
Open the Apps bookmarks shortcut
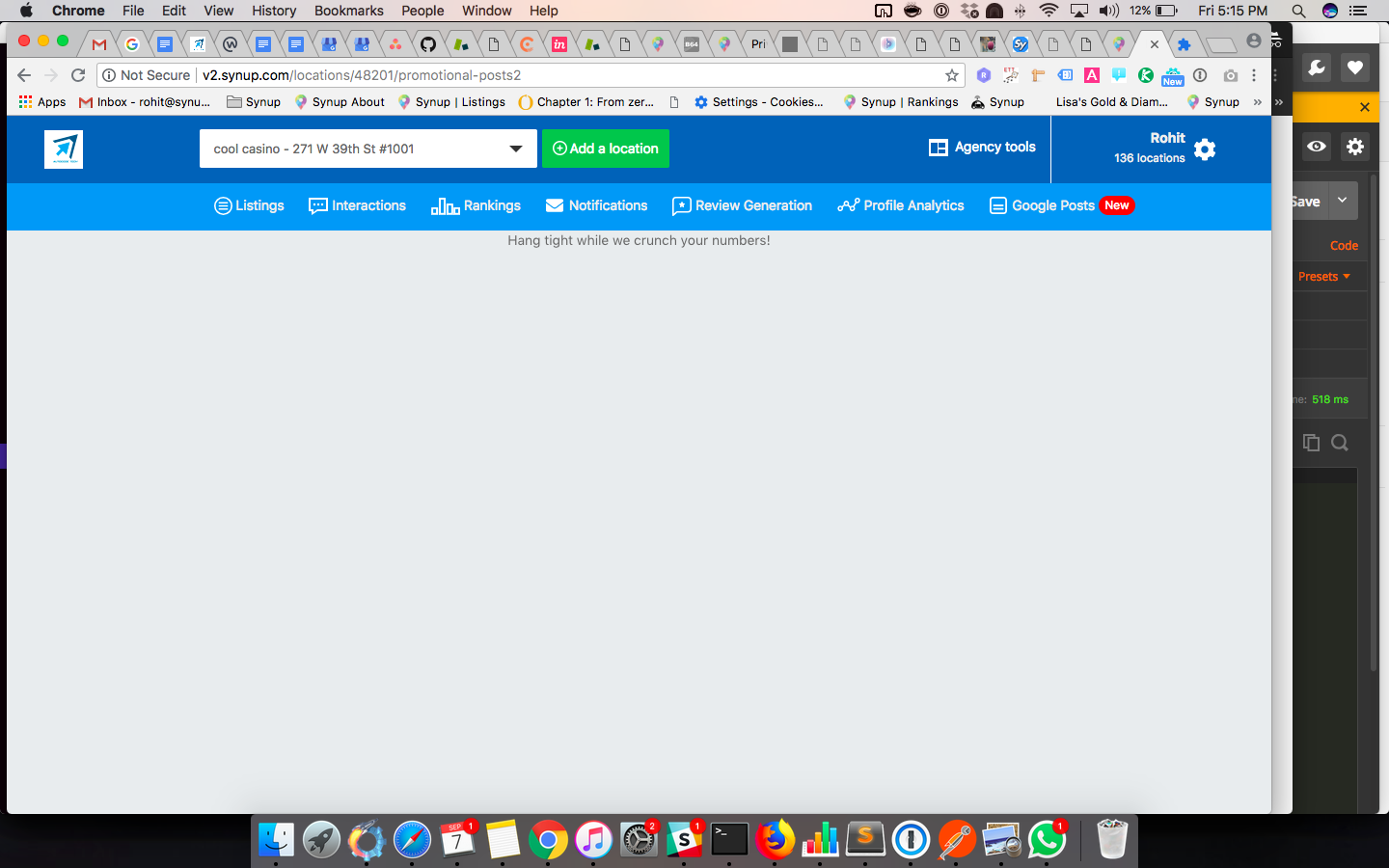click(42, 102)
